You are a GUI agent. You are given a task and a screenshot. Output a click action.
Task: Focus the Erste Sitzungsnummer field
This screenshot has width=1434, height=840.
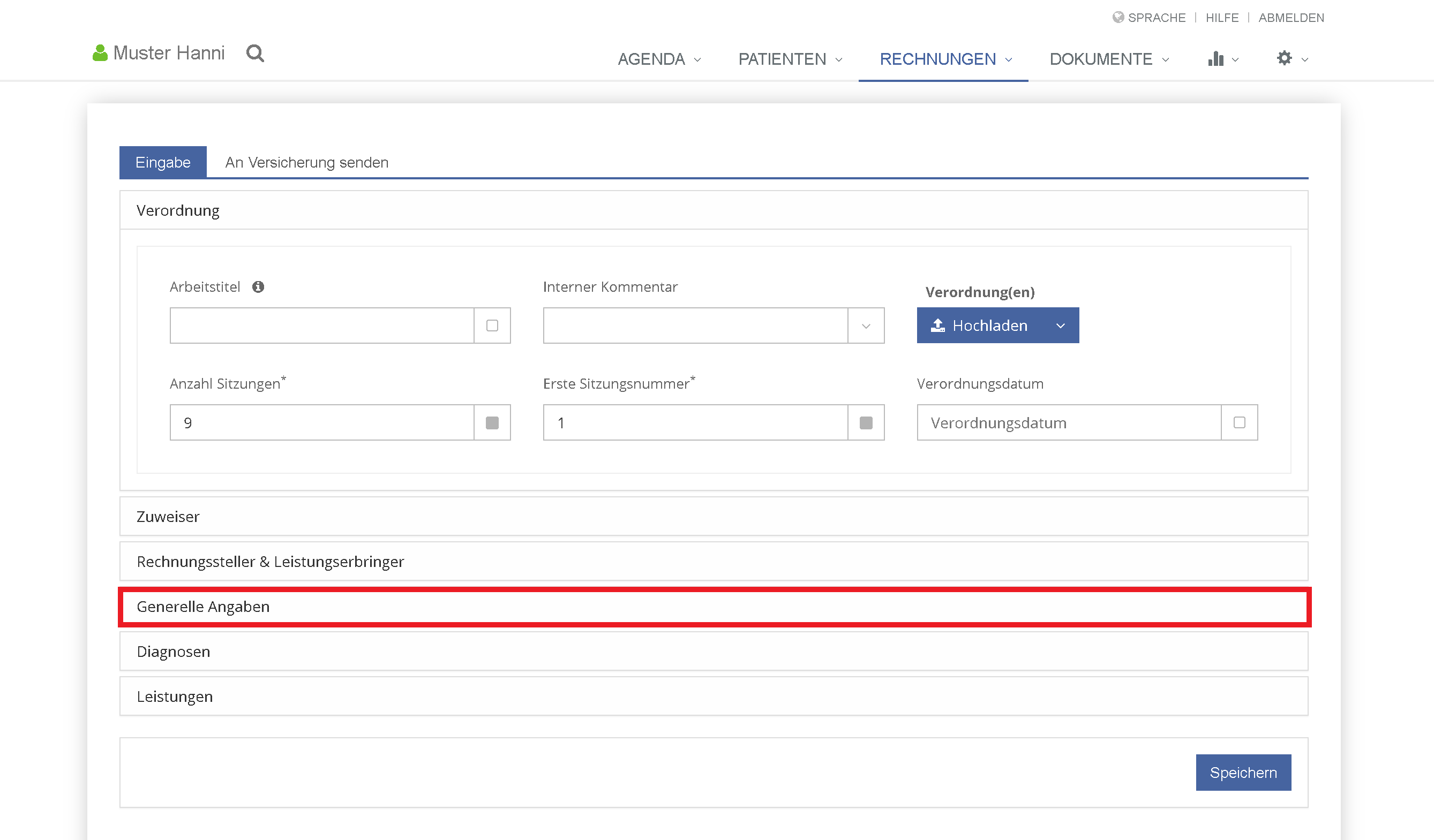click(x=695, y=422)
